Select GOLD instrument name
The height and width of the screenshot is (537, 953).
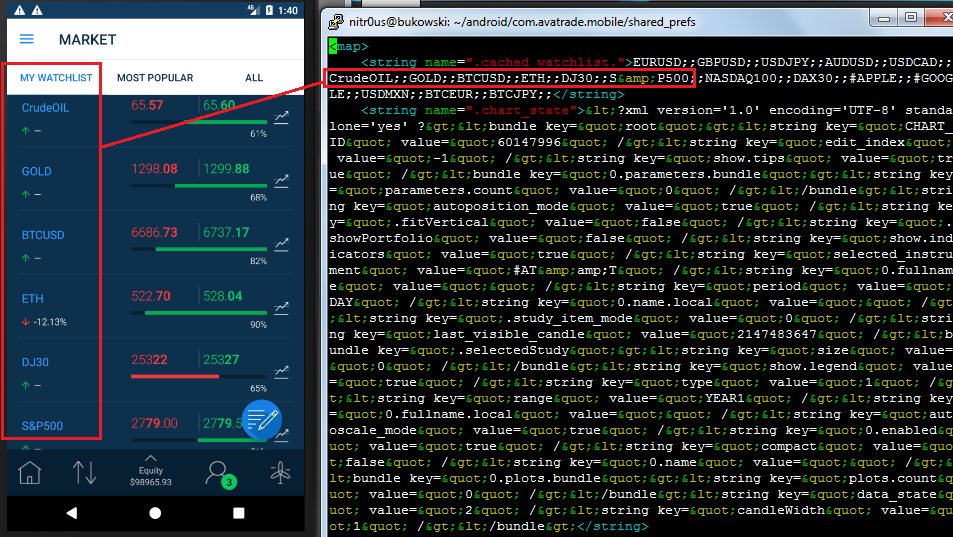36,172
